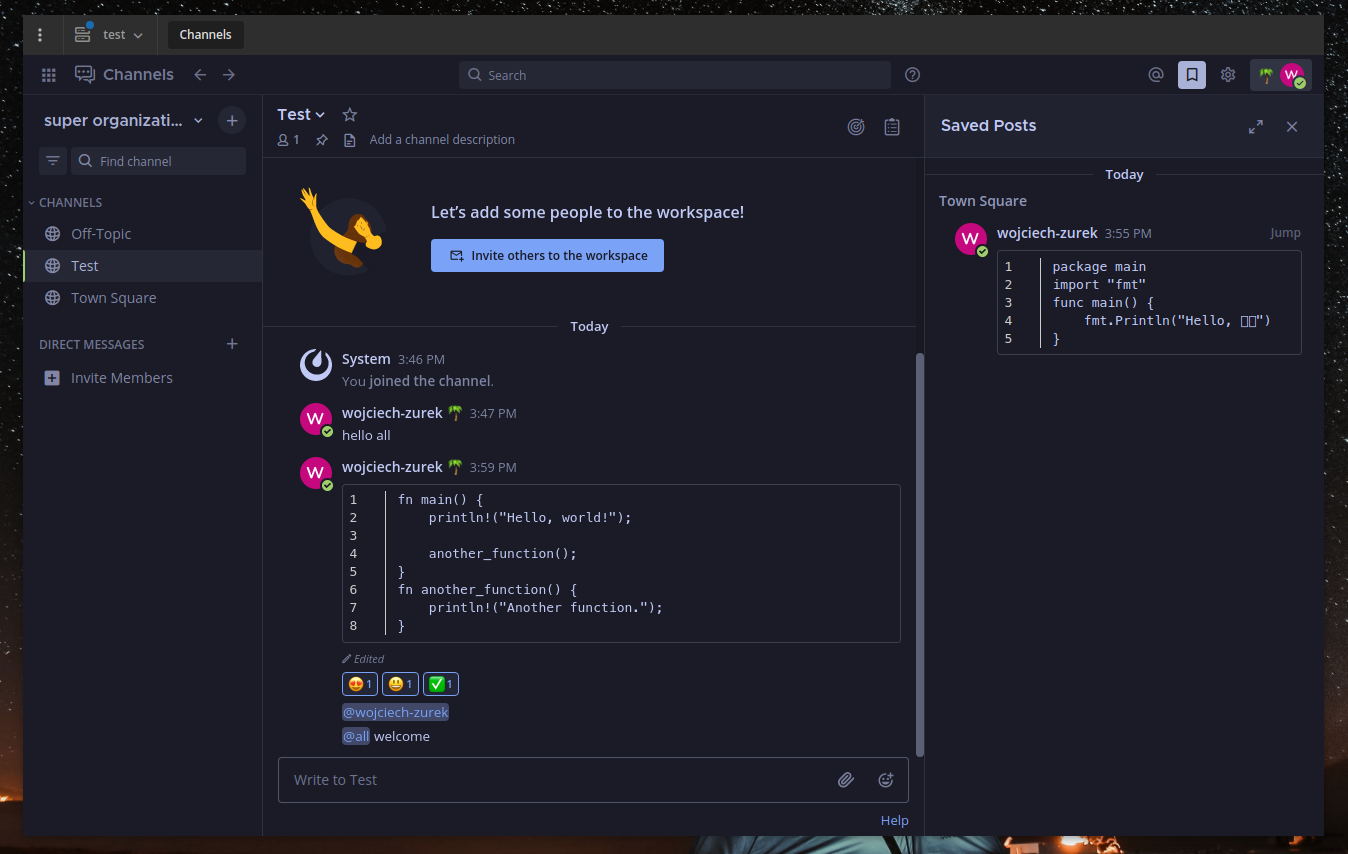
Task: Click the 3:59 PM timestamp
Action: pos(493,467)
